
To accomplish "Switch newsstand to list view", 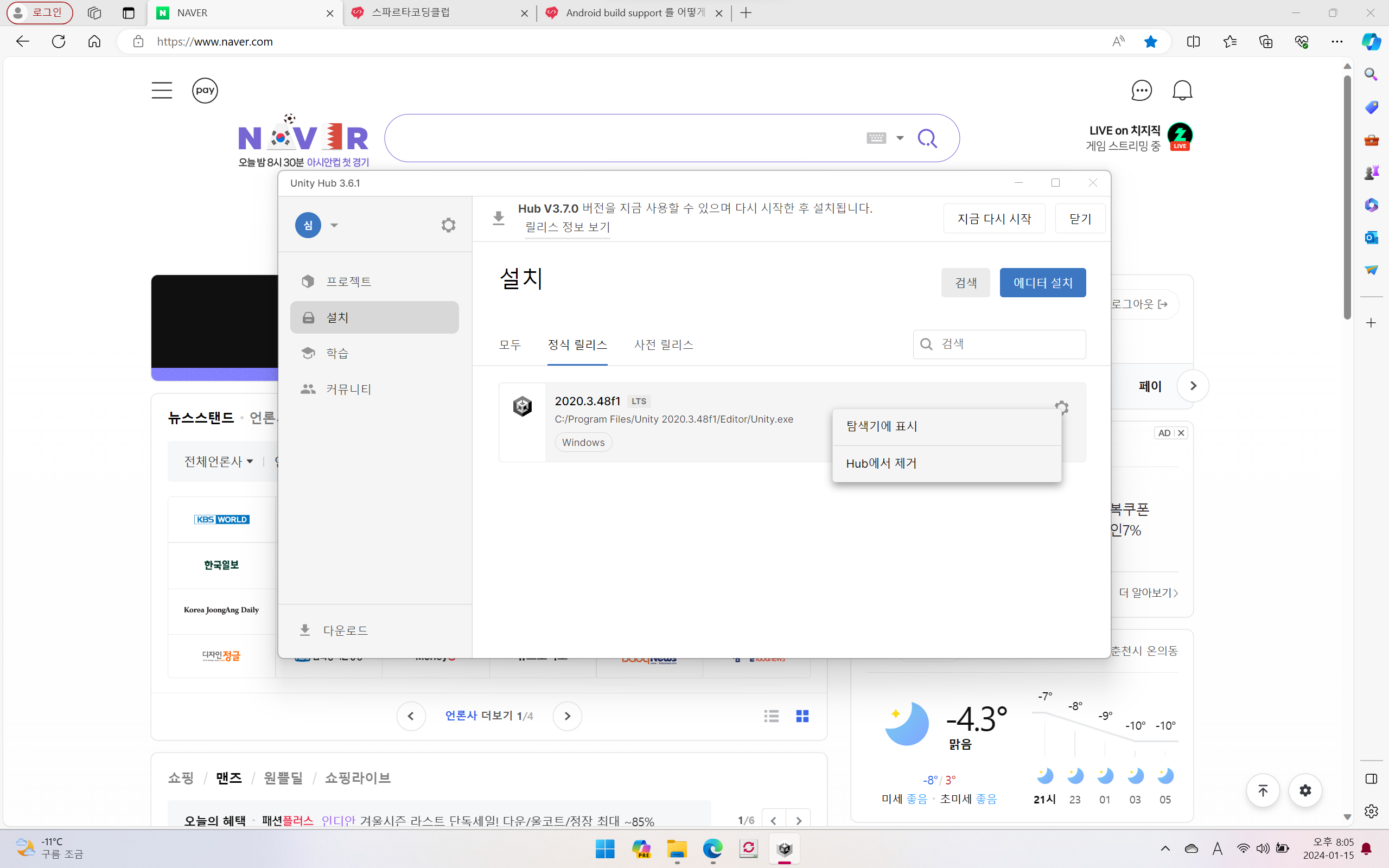I will click(x=772, y=716).
